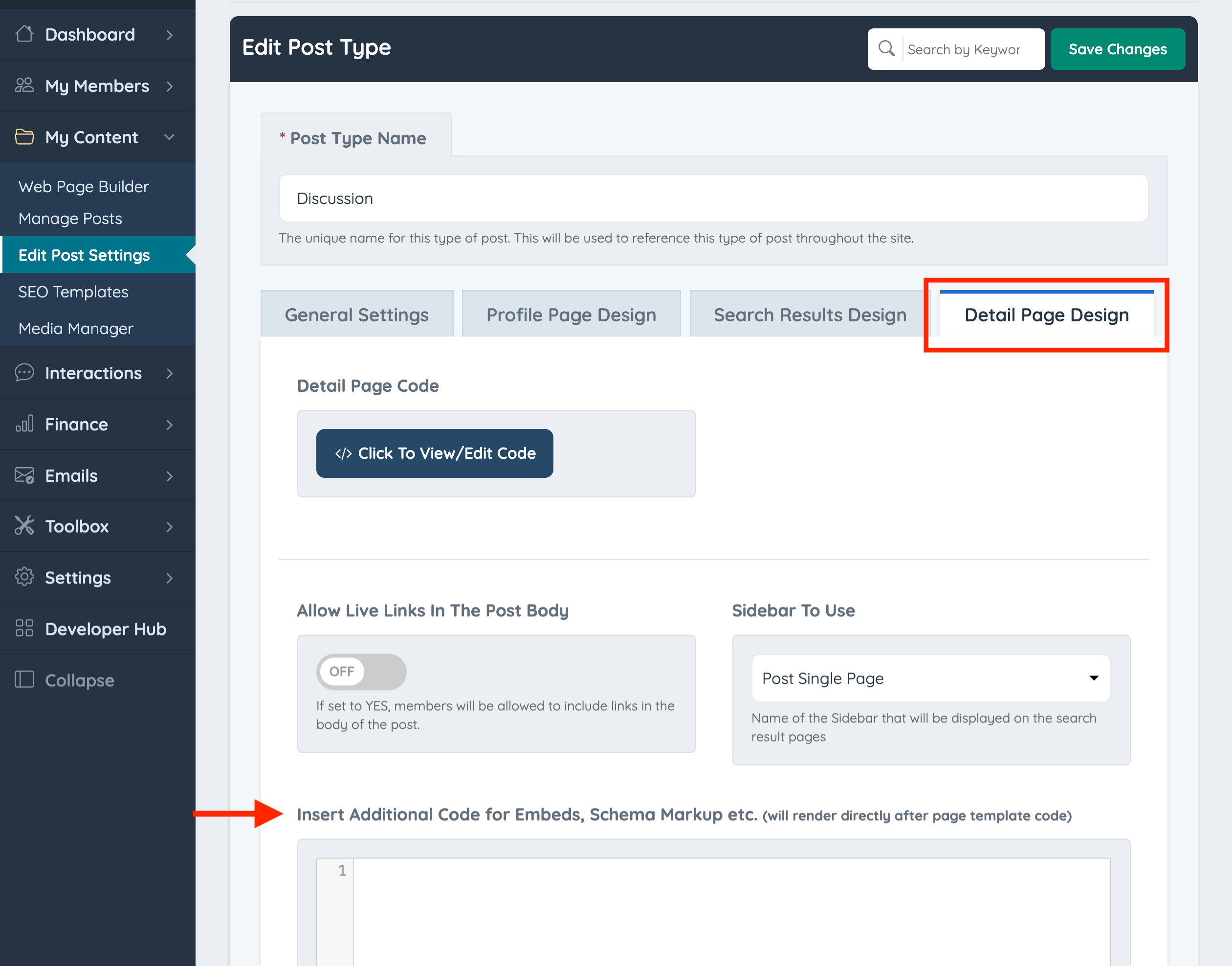Open the Search Results Design tab
The width and height of the screenshot is (1232, 966).
(x=809, y=315)
